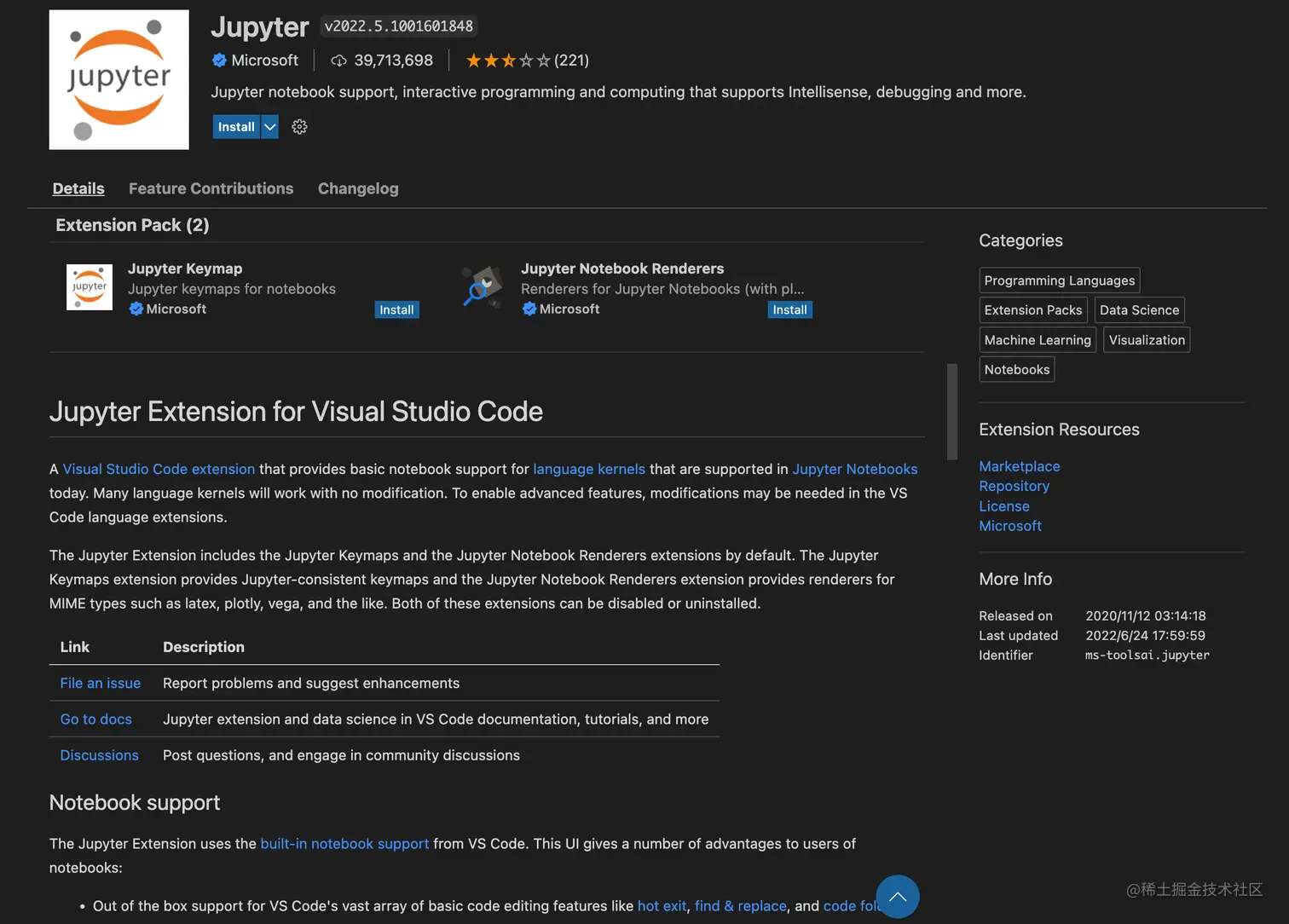Click the star rating icons
The width and height of the screenshot is (1289, 924).
click(508, 61)
